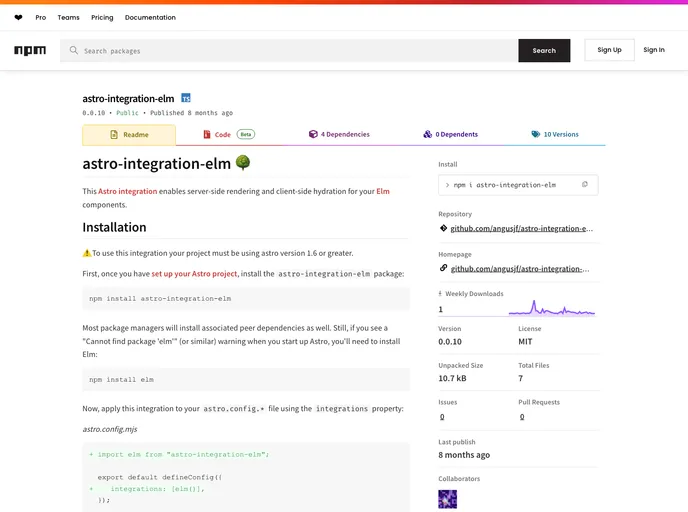Viewport: 688px width, 512px height.
Task: Click the TypeScript badge next to package name
Action: tap(186, 98)
